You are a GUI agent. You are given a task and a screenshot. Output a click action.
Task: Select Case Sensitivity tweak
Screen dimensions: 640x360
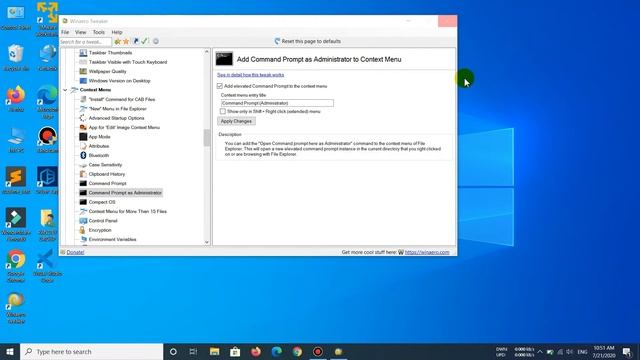tap(105, 165)
